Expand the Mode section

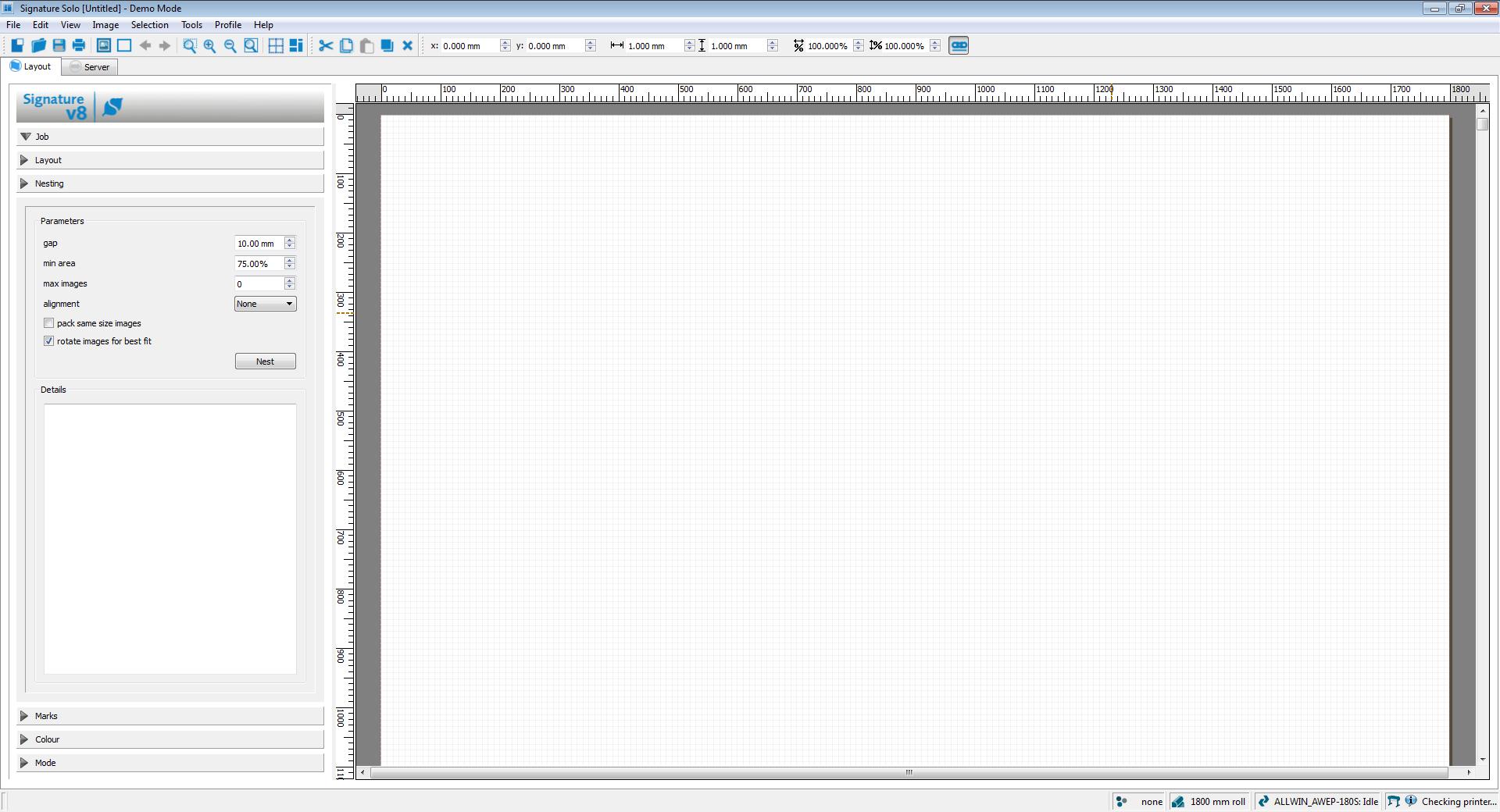[x=170, y=763]
